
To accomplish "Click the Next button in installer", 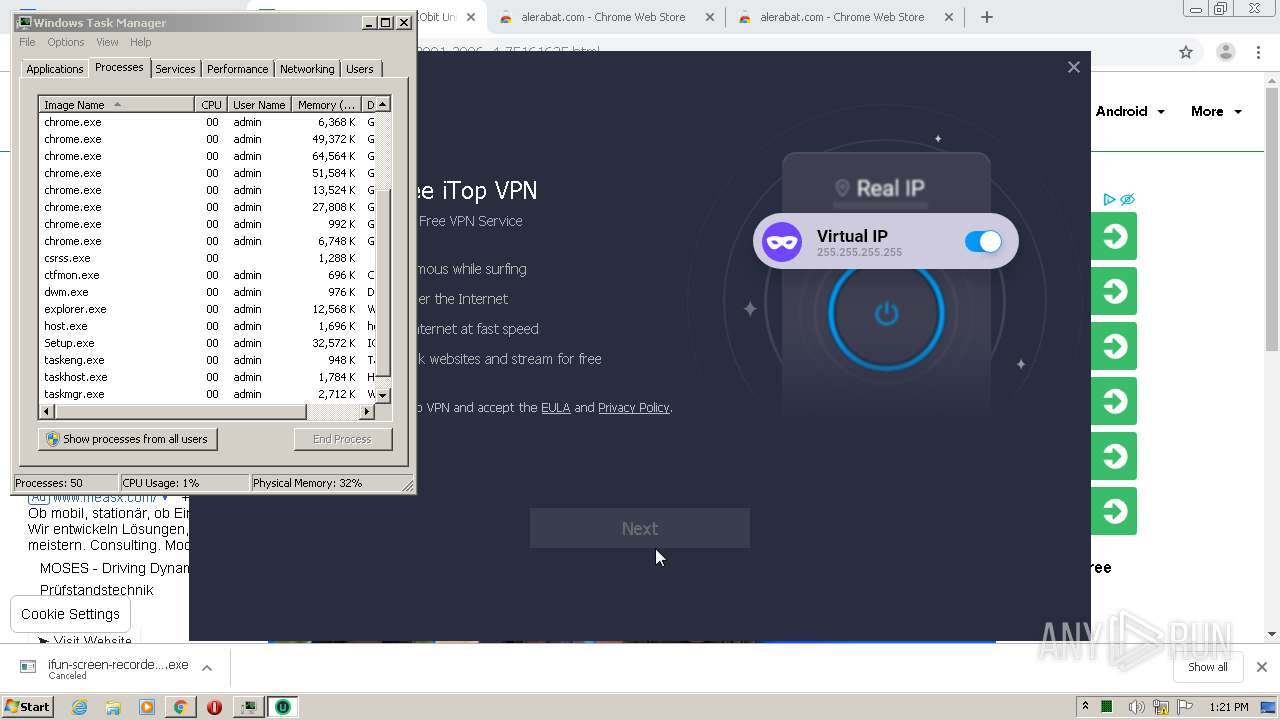I will pyautogui.click(x=640, y=528).
